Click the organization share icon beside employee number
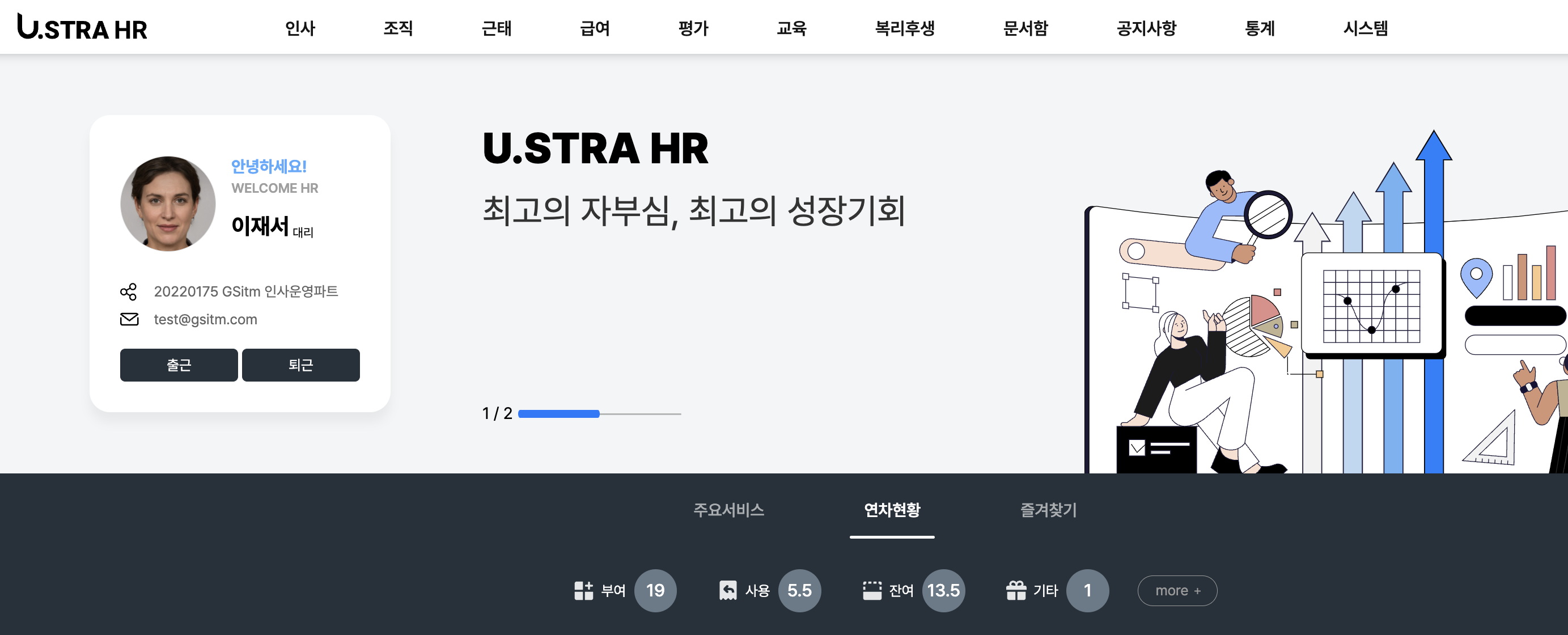This screenshot has height=635, width=1568. click(130, 291)
